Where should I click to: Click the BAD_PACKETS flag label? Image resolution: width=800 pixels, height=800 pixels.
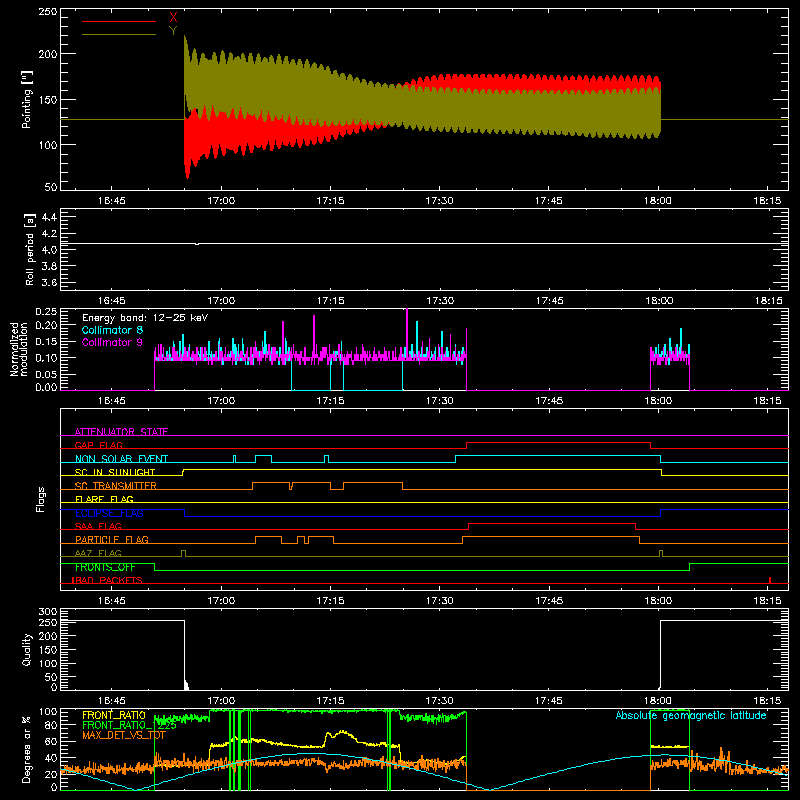[107, 580]
